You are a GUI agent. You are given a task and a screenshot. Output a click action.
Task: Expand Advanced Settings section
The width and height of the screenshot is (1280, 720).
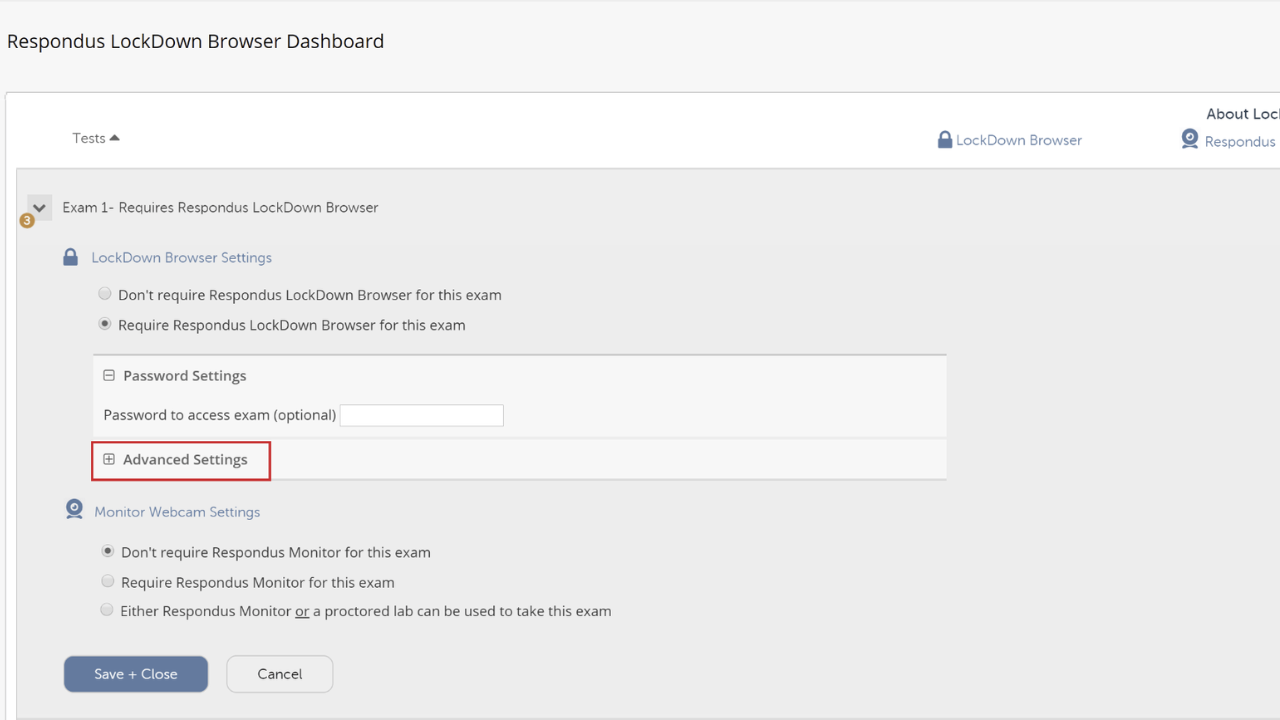coord(109,460)
